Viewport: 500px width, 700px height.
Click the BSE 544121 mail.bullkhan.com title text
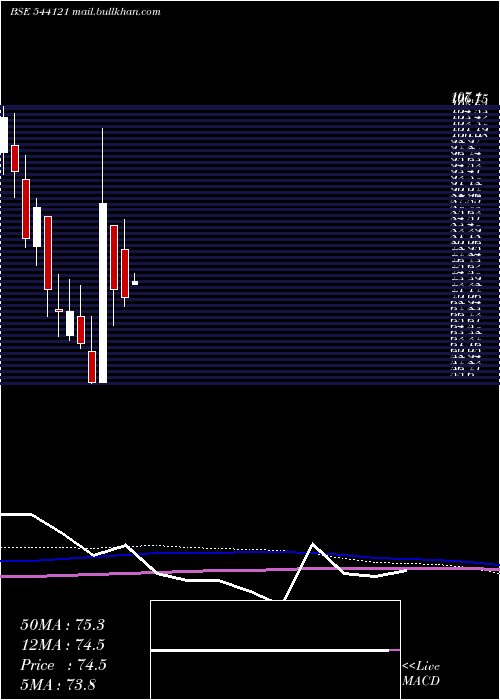(x=85, y=12)
